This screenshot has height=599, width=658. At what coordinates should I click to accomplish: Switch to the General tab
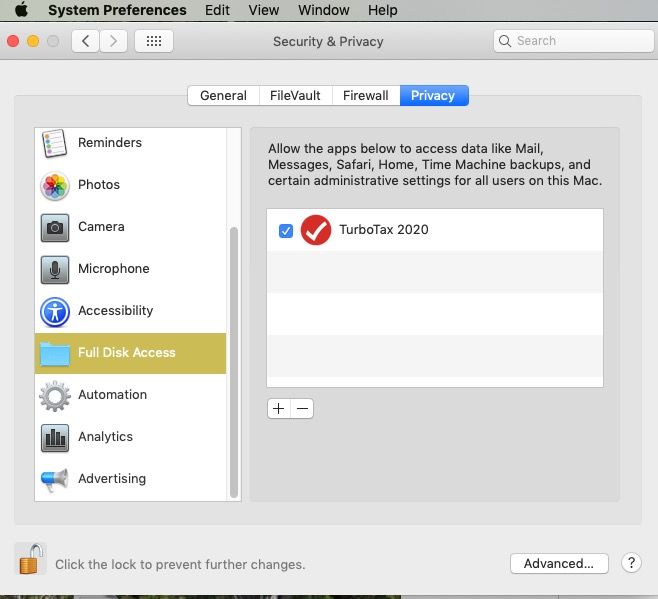(223, 95)
